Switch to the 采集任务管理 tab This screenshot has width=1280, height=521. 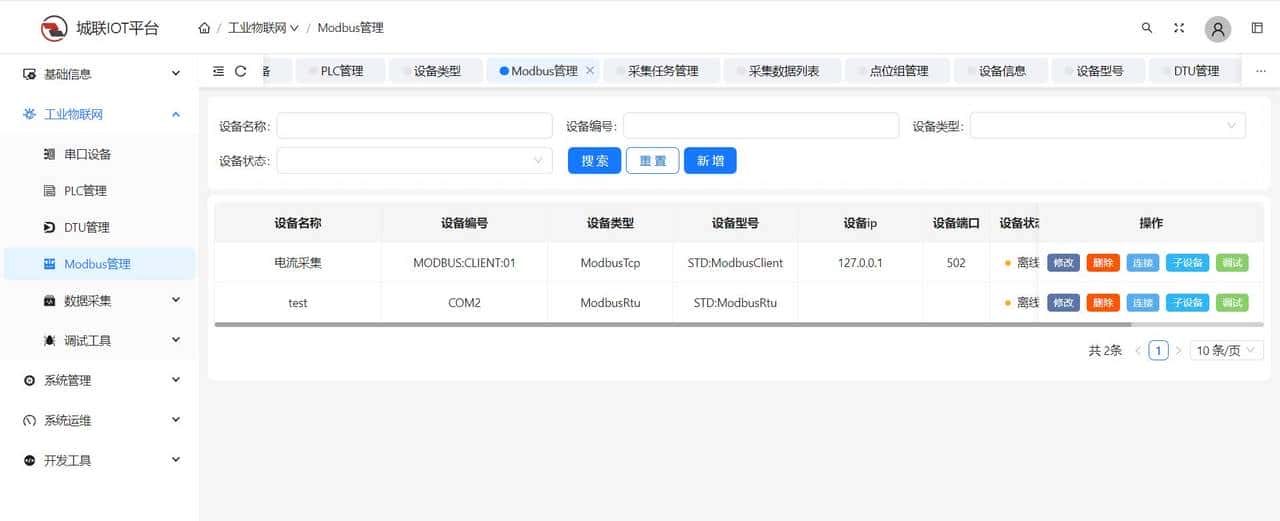[662, 71]
